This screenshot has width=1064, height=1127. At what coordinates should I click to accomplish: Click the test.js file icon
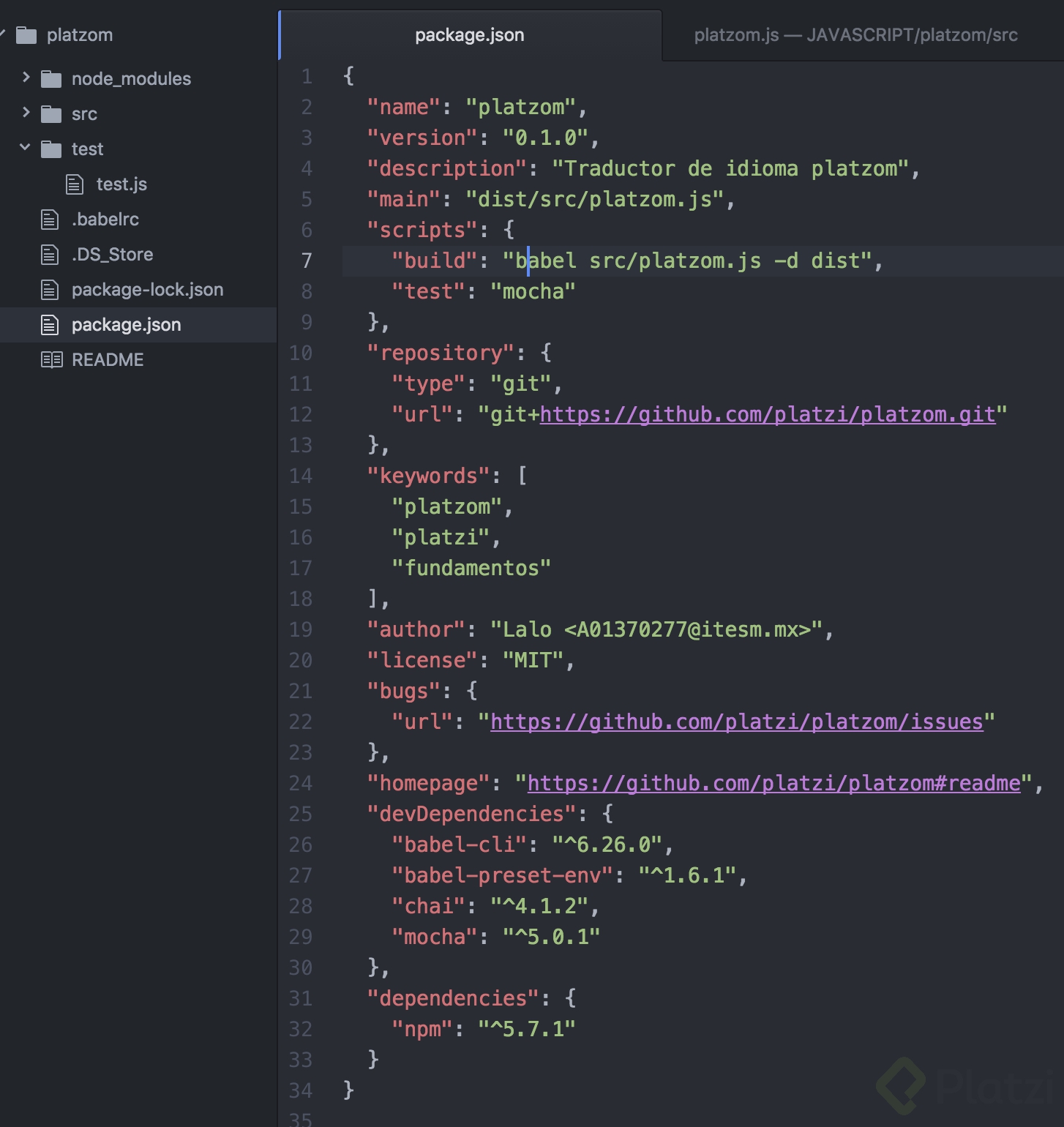(75, 184)
